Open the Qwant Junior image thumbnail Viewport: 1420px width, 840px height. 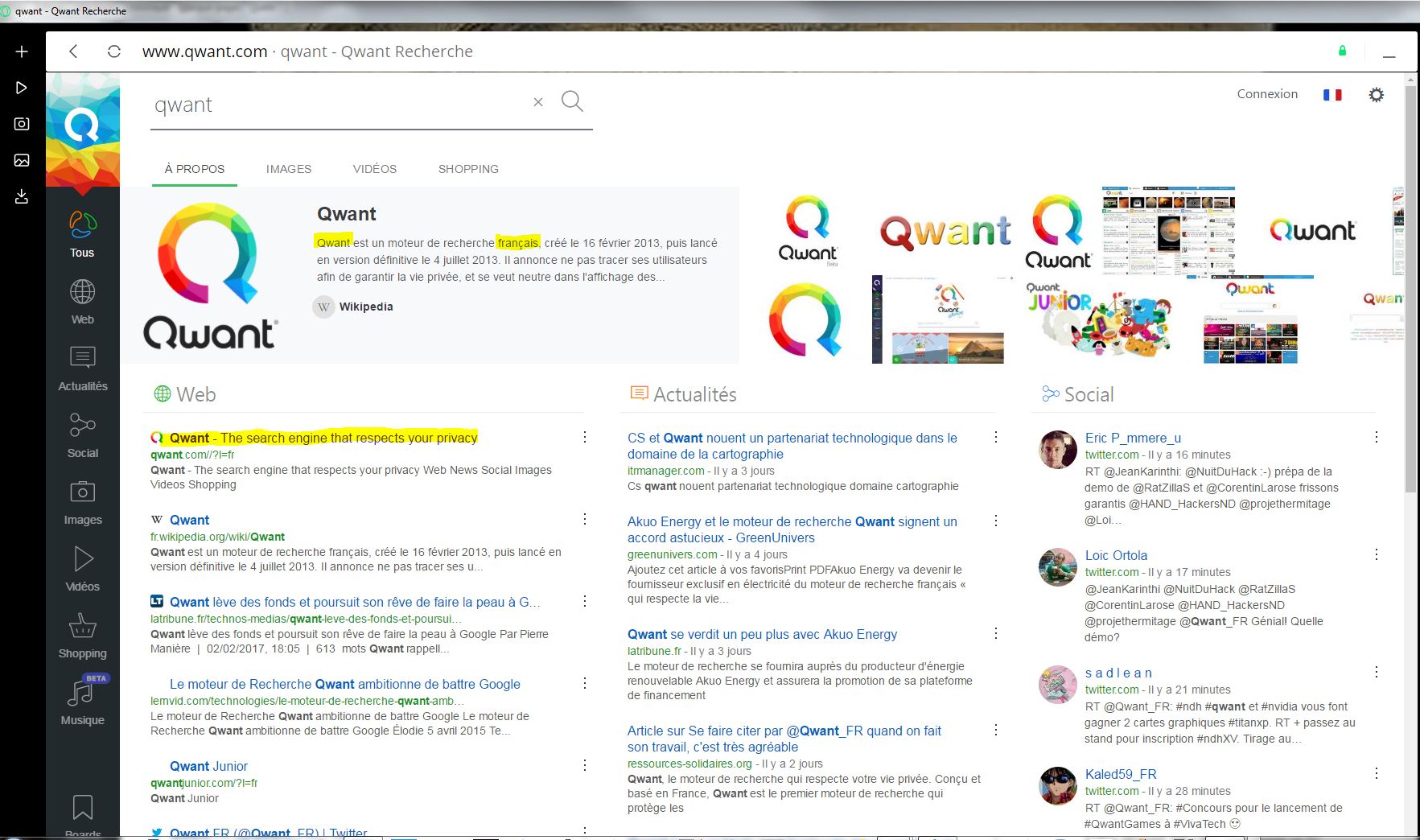point(1097,320)
